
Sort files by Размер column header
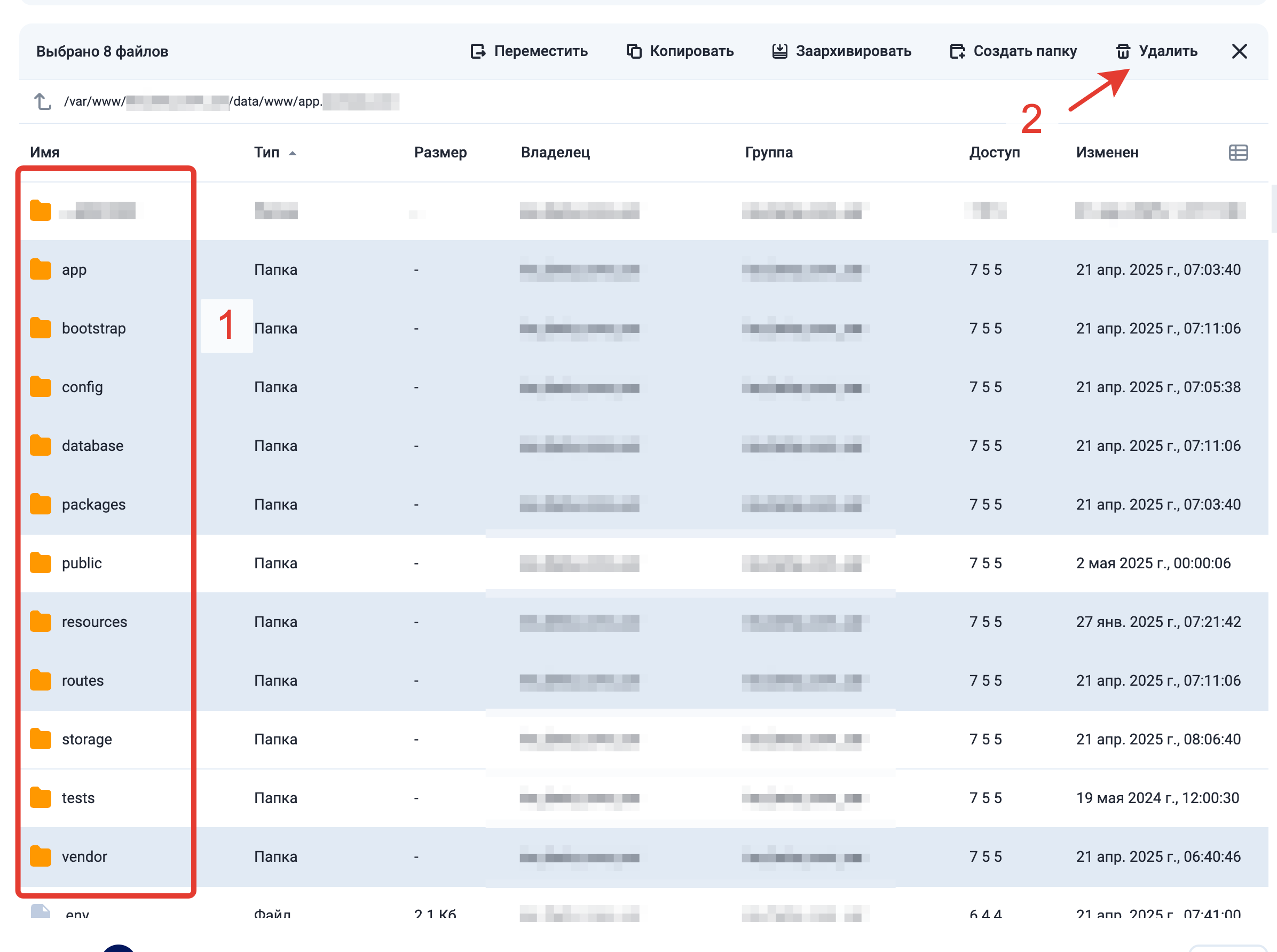tap(440, 153)
